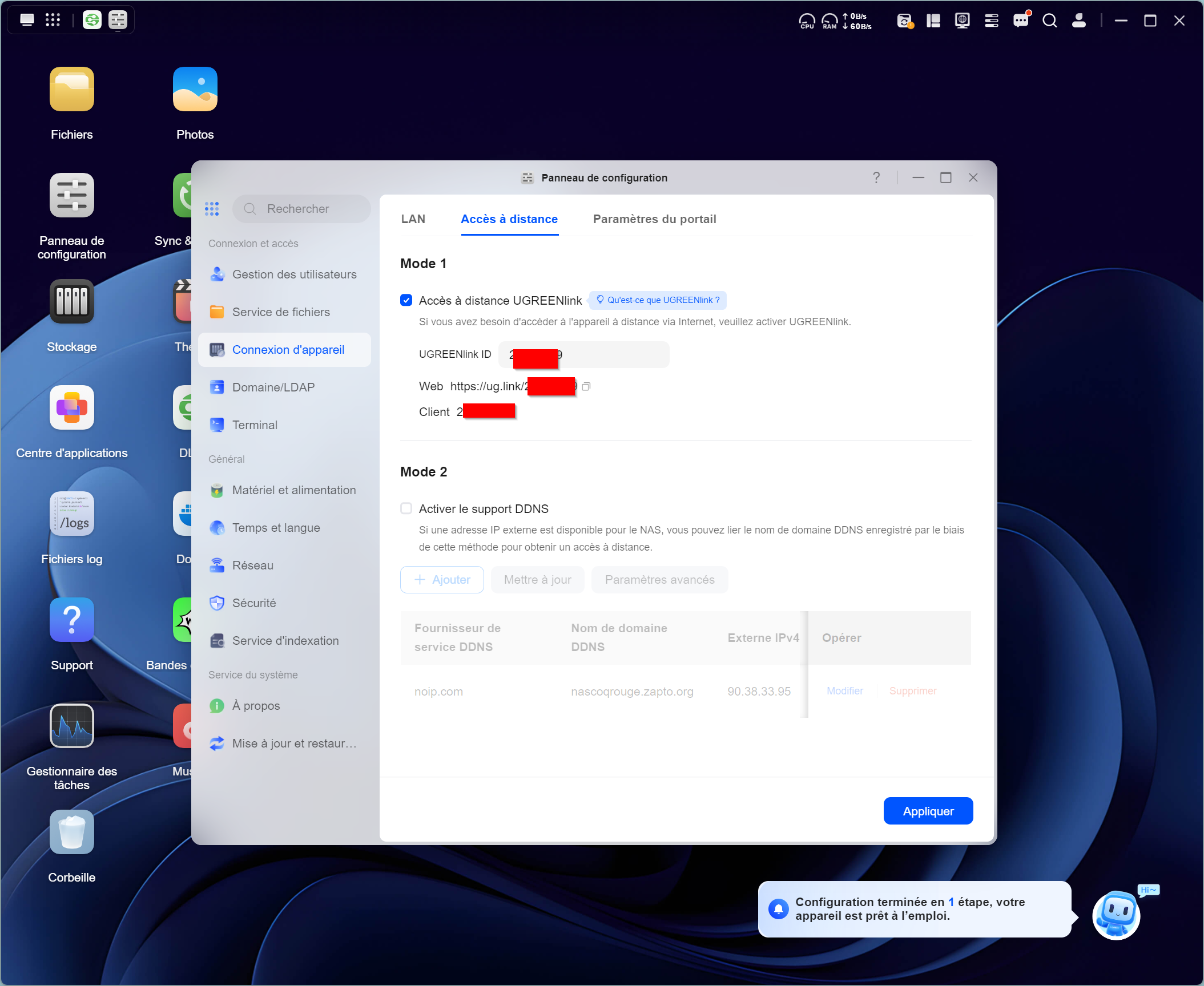Click the UGREEN assistant robot icon
This screenshot has width=1204, height=986.
[1117, 915]
